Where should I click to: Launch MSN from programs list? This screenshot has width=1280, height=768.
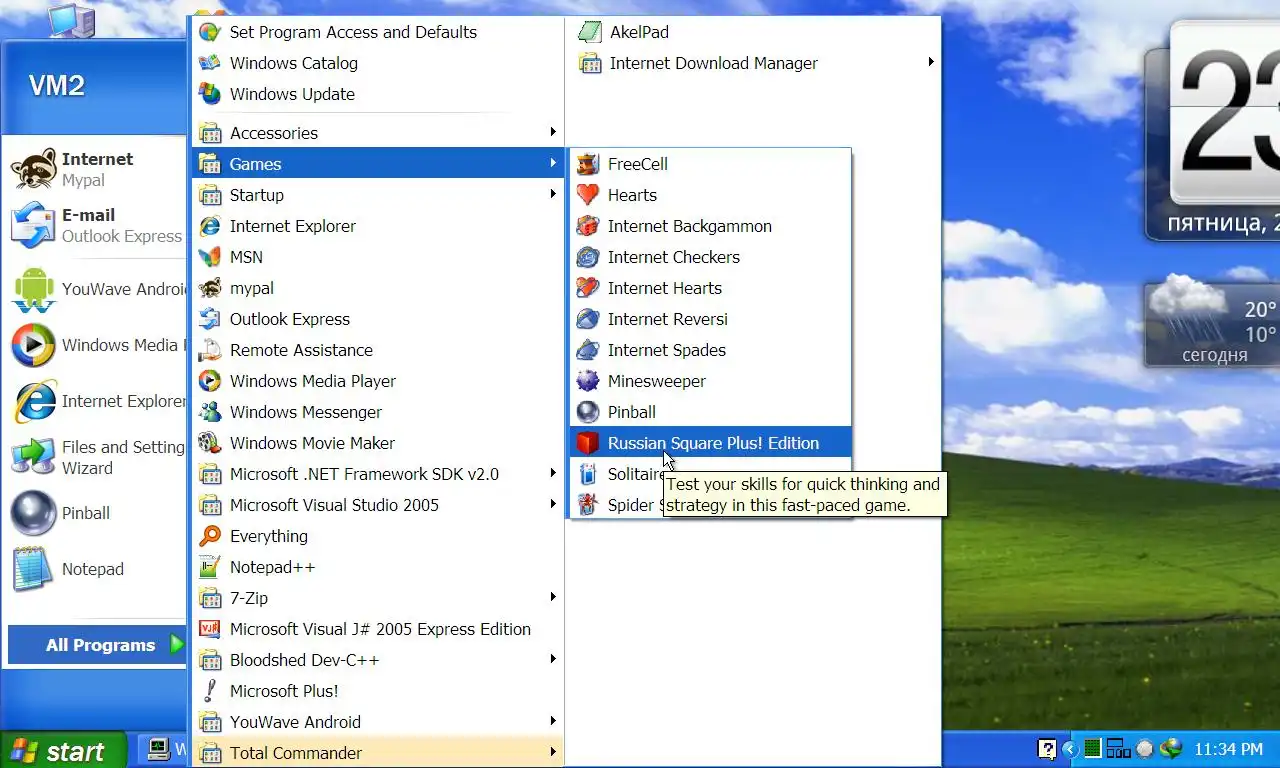378,257
